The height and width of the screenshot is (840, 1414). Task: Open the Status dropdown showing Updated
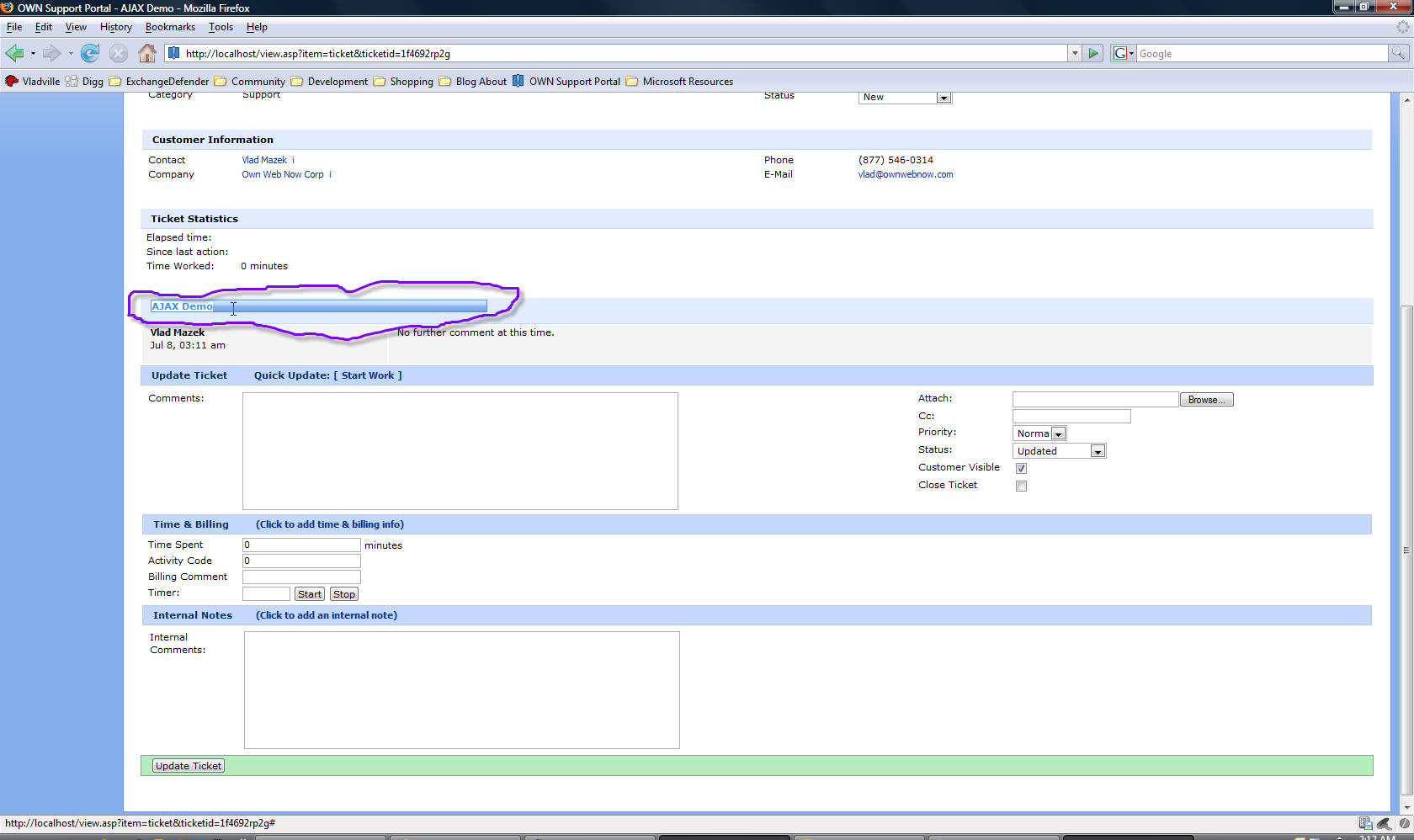[x=1098, y=451]
